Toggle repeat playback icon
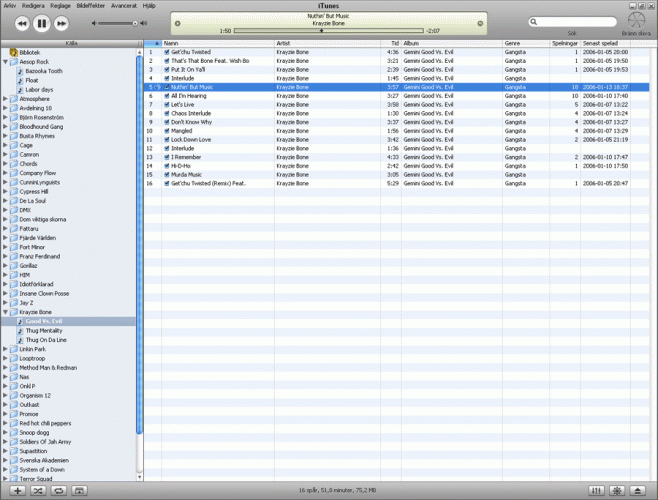Viewport: 658px width, 500px height. 58,490
